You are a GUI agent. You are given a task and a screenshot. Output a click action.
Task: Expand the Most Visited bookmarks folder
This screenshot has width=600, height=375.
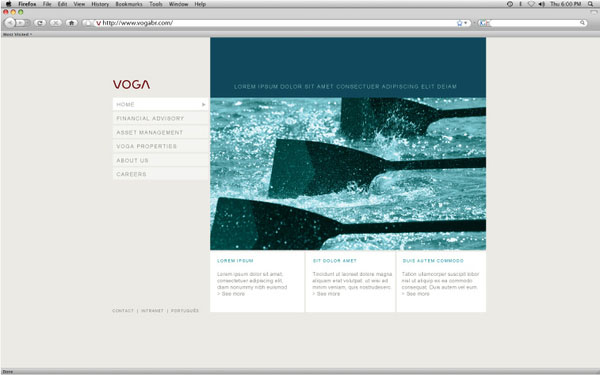pyautogui.click(x=17, y=34)
